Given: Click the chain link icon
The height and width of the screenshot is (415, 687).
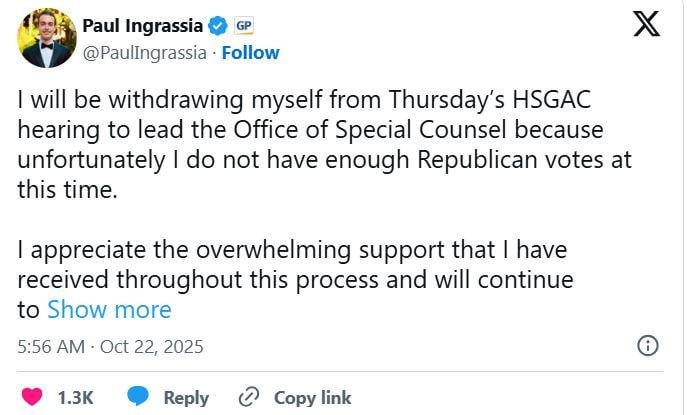Looking at the screenshot, I should tap(250, 397).
